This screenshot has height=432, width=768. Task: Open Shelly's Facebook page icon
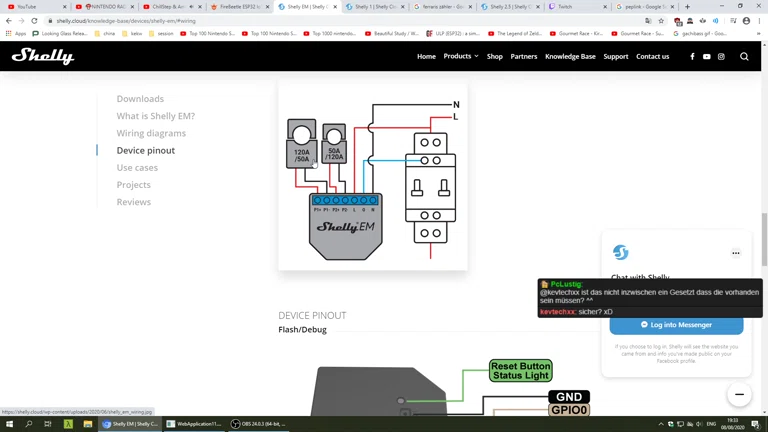click(x=692, y=57)
